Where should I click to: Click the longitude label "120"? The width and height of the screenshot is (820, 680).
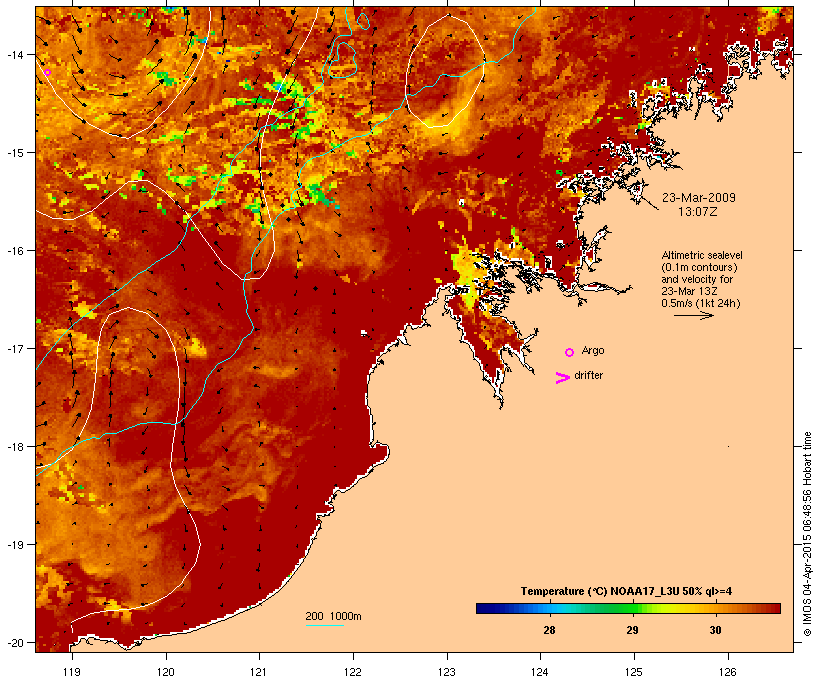point(166,672)
